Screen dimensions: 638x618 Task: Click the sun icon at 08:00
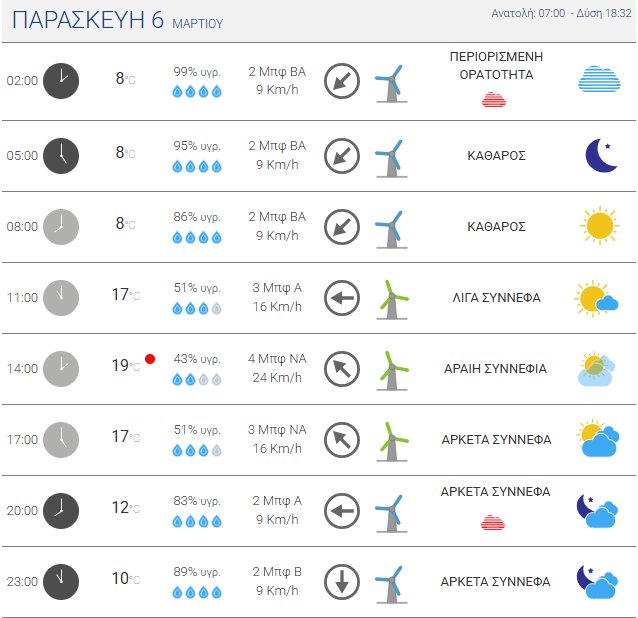(x=599, y=226)
